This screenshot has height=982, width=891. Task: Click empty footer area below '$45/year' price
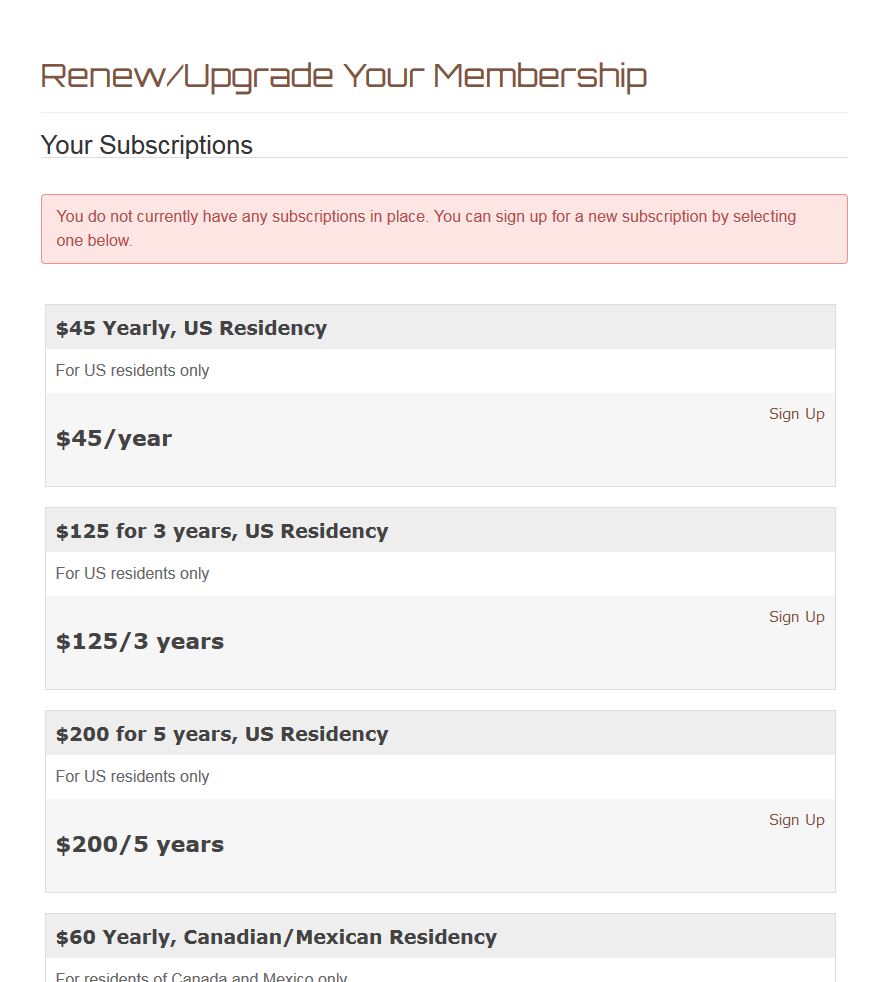pos(440,470)
